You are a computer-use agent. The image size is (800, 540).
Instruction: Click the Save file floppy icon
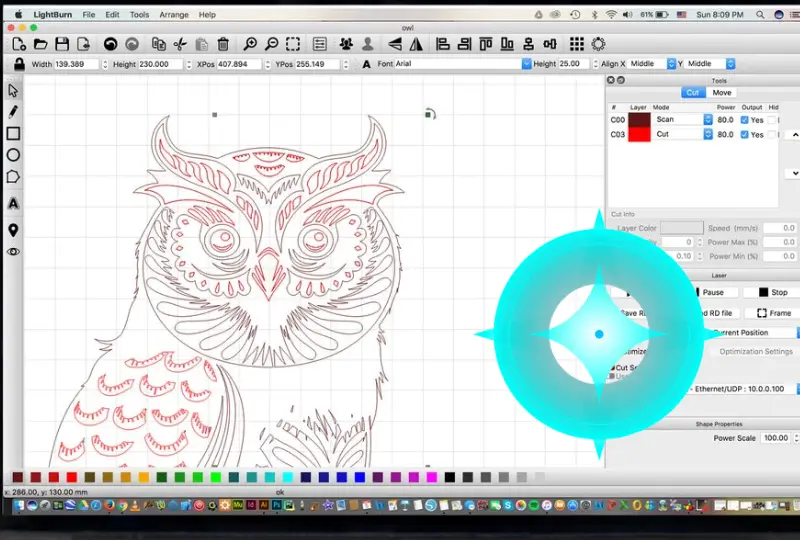click(62, 44)
